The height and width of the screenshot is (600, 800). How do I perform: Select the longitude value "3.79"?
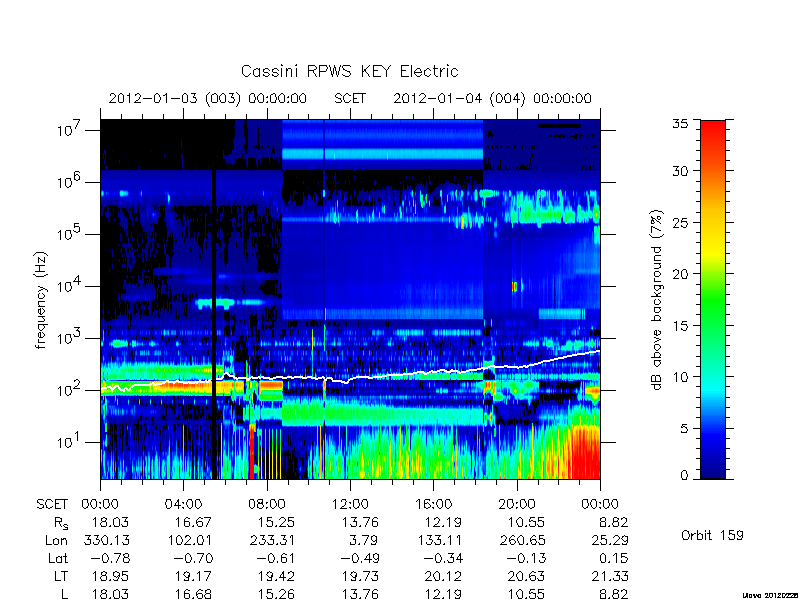(363, 540)
